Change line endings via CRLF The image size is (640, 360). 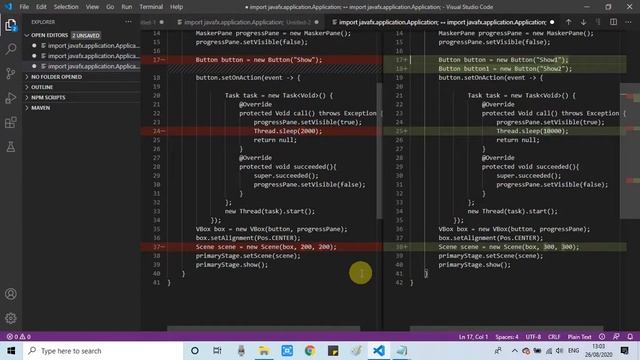(553, 337)
